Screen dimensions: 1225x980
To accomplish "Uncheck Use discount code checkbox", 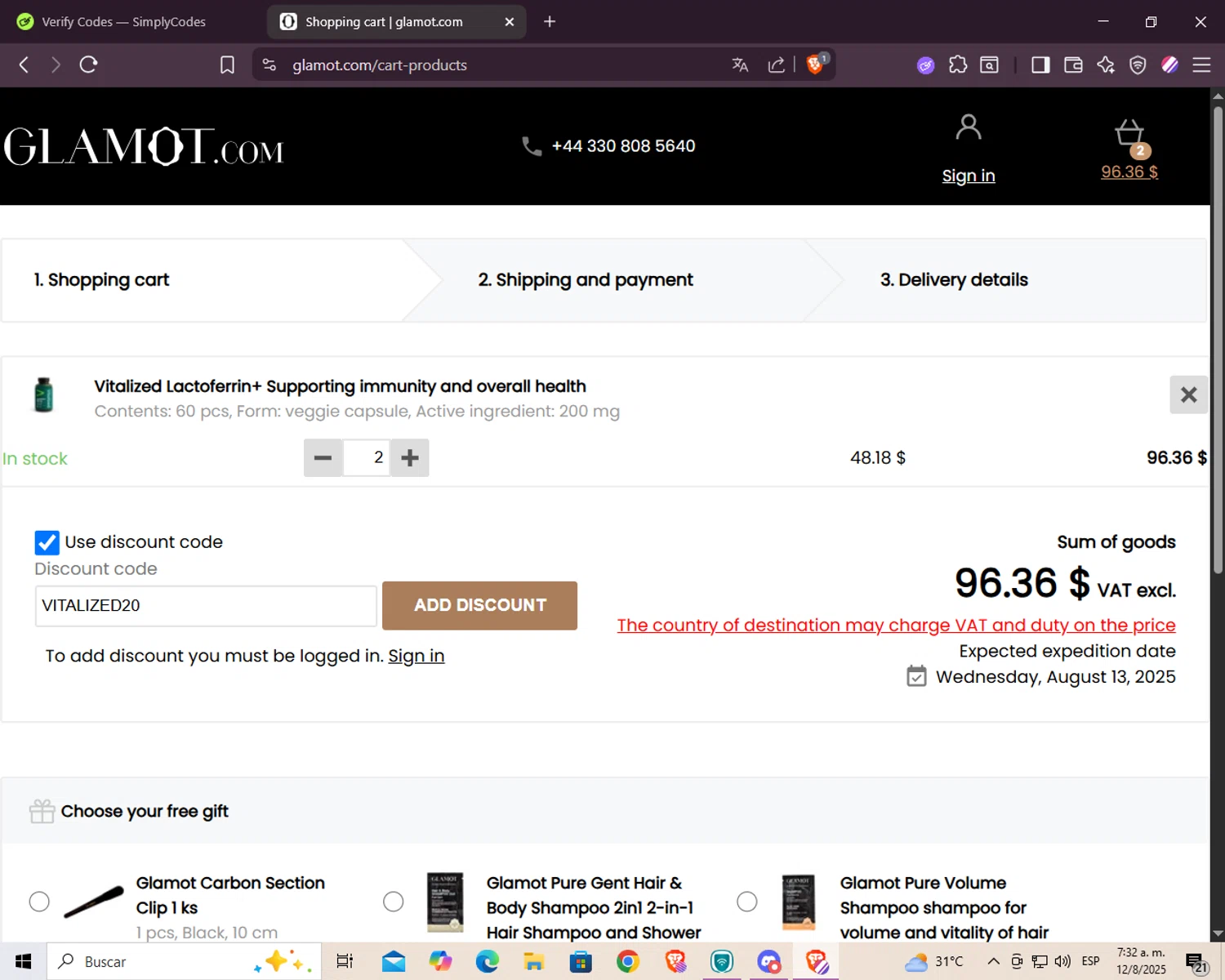I will click(47, 542).
